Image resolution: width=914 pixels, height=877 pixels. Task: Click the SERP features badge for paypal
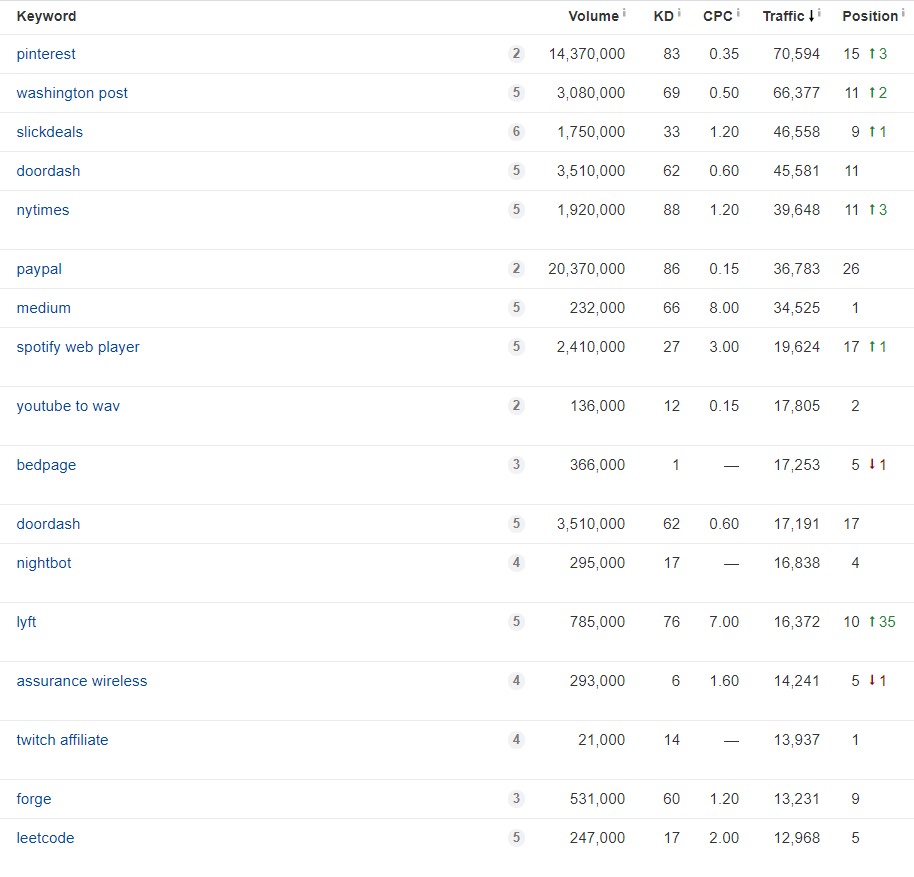tap(516, 269)
